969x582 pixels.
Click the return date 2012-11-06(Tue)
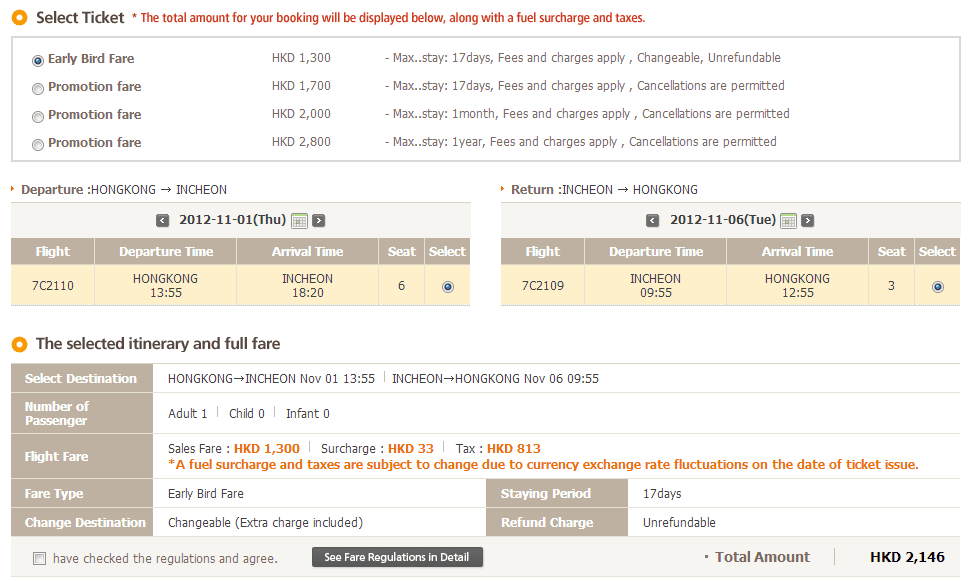tap(722, 220)
